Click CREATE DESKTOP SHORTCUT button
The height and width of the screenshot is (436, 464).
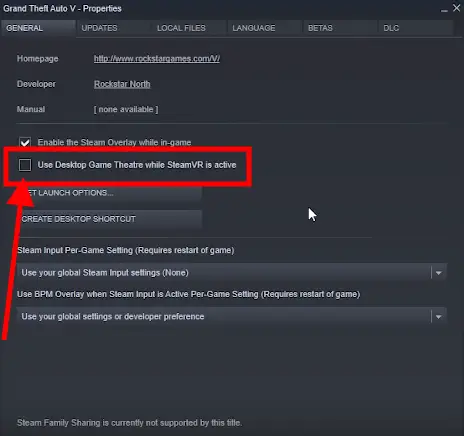tap(109, 219)
